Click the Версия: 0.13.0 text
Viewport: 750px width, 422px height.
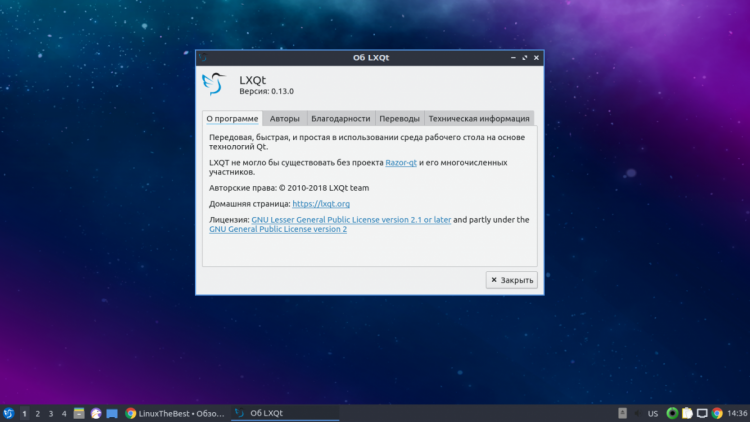[266, 91]
